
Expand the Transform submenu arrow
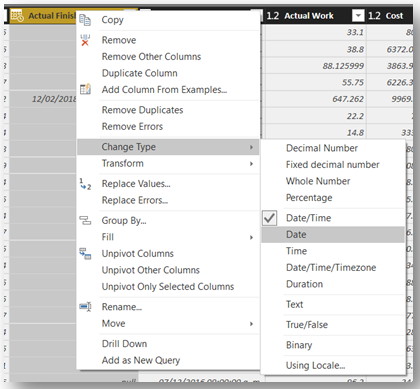[x=251, y=164]
